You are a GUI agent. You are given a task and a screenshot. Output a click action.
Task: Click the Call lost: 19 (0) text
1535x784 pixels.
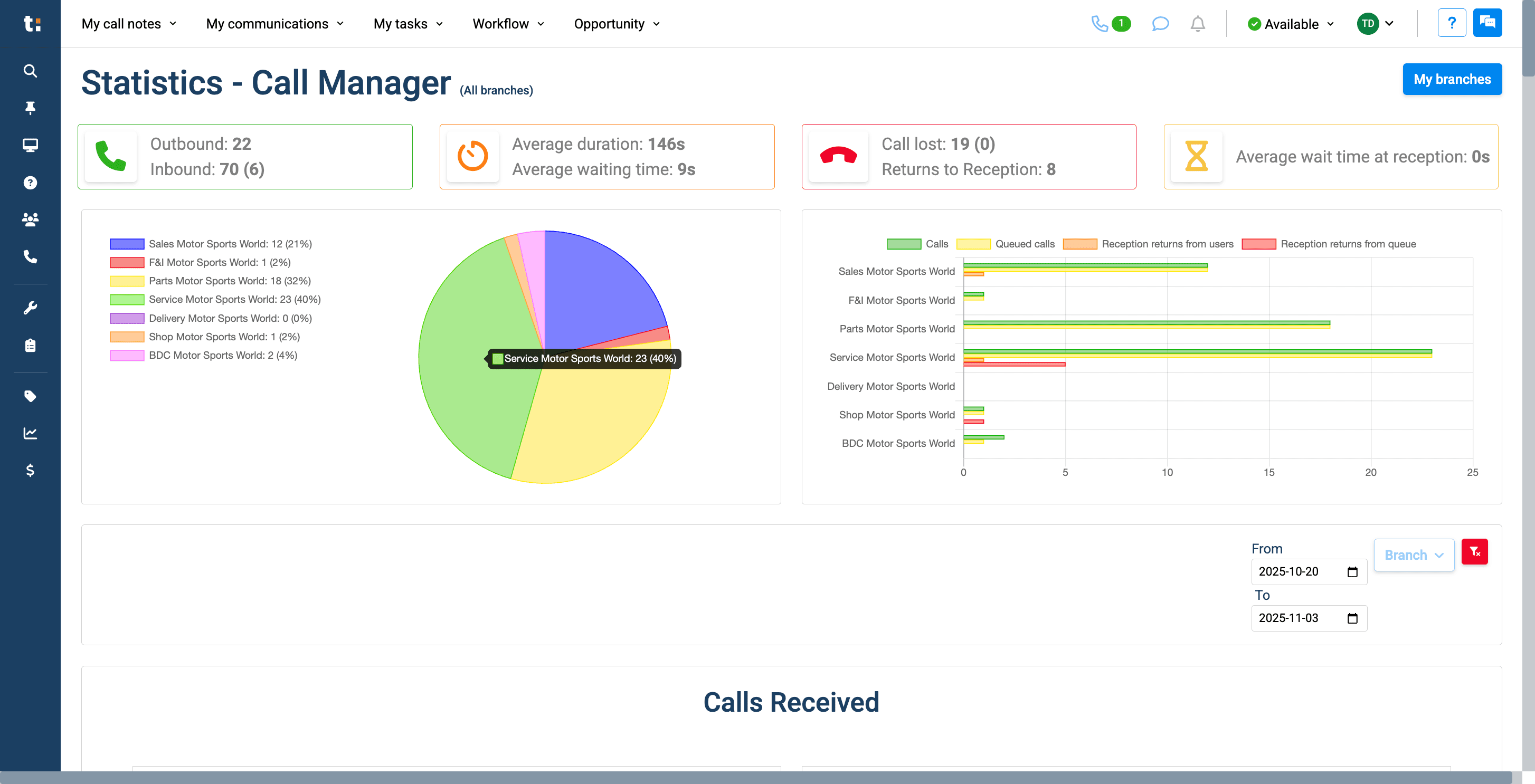[x=938, y=144]
